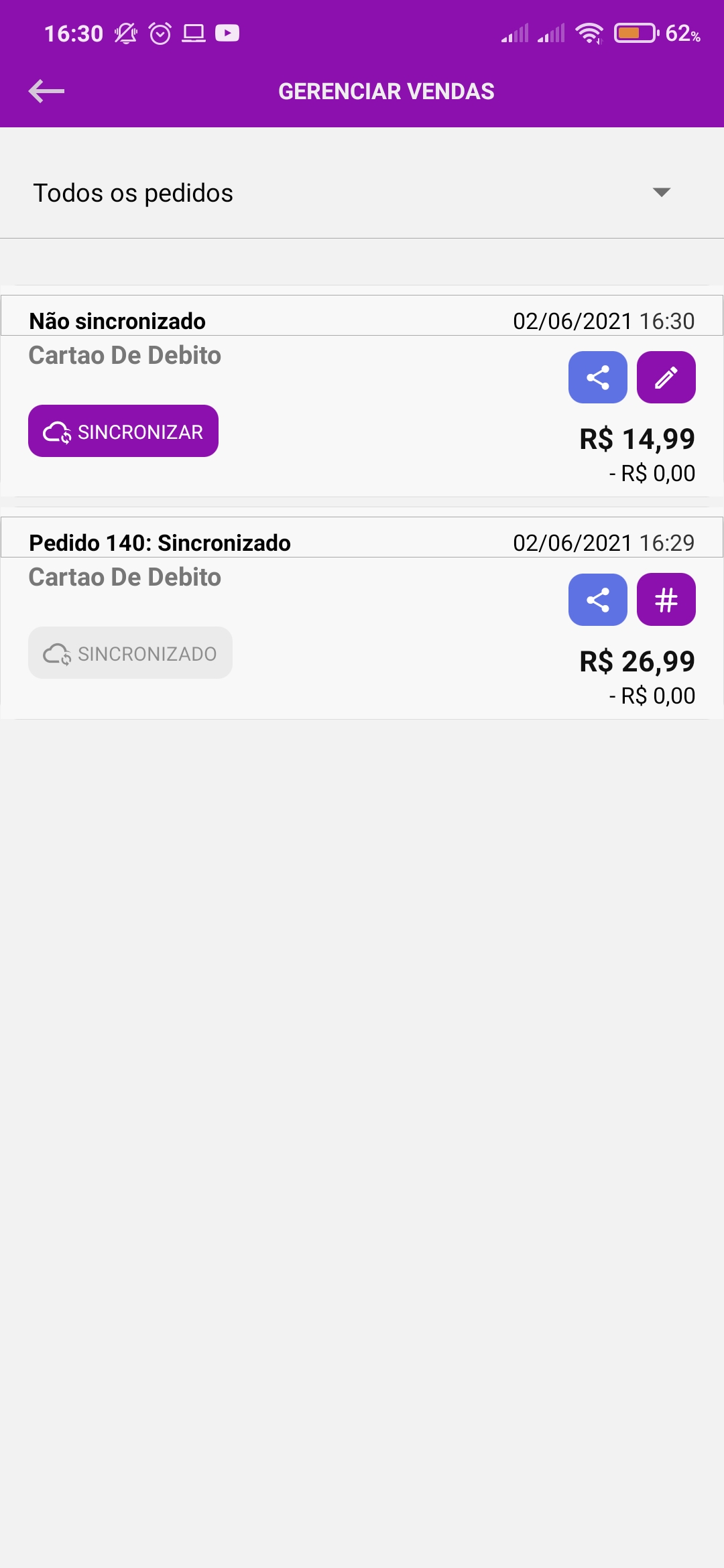Share the R$ 14,99 unsynced order
This screenshot has width=724, height=1568.
click(x=598, y=377)
